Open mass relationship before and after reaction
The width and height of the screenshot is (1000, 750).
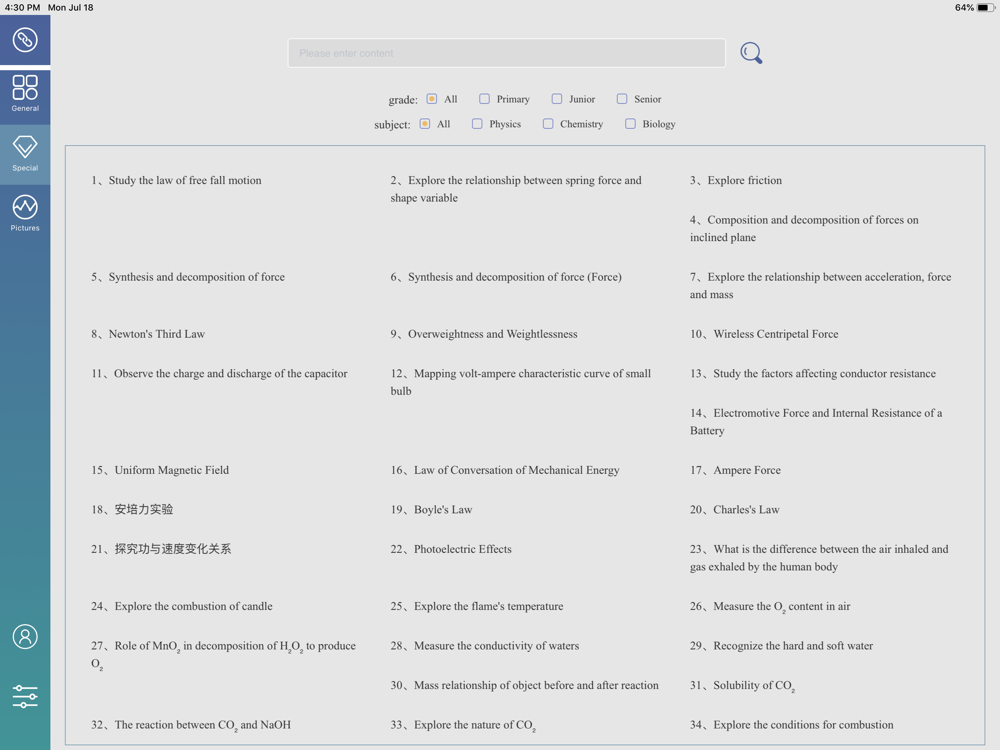[x=524, y=686]
